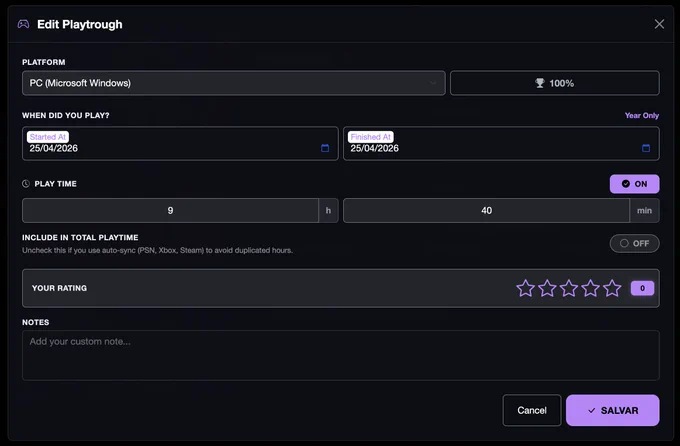680x446 pixels.
Task: Set rating to five stars
Action: 612,288
